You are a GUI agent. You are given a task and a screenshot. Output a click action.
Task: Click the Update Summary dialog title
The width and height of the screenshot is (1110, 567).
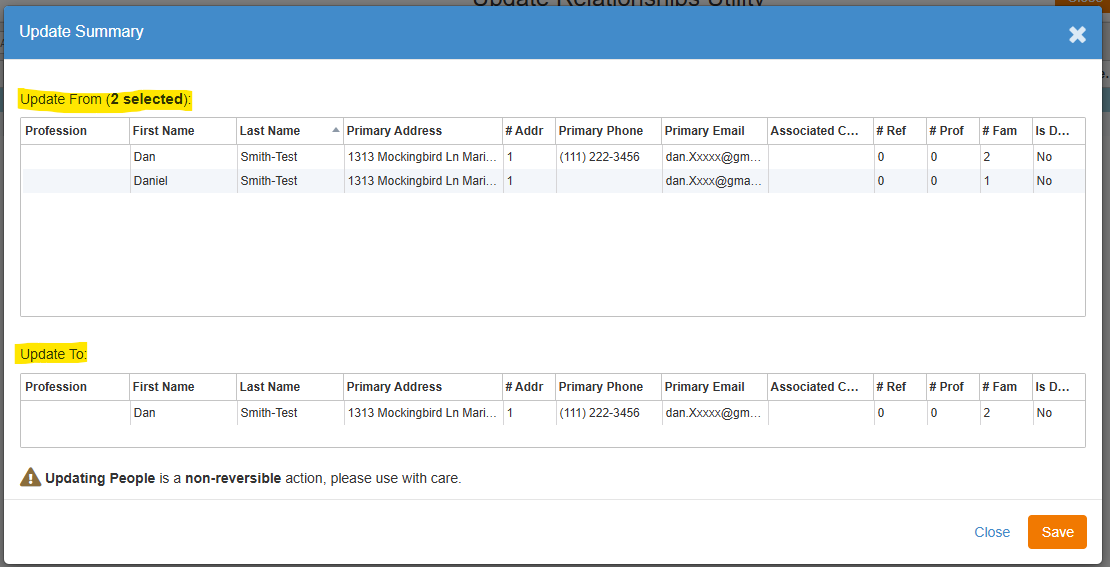click(81, 31)
